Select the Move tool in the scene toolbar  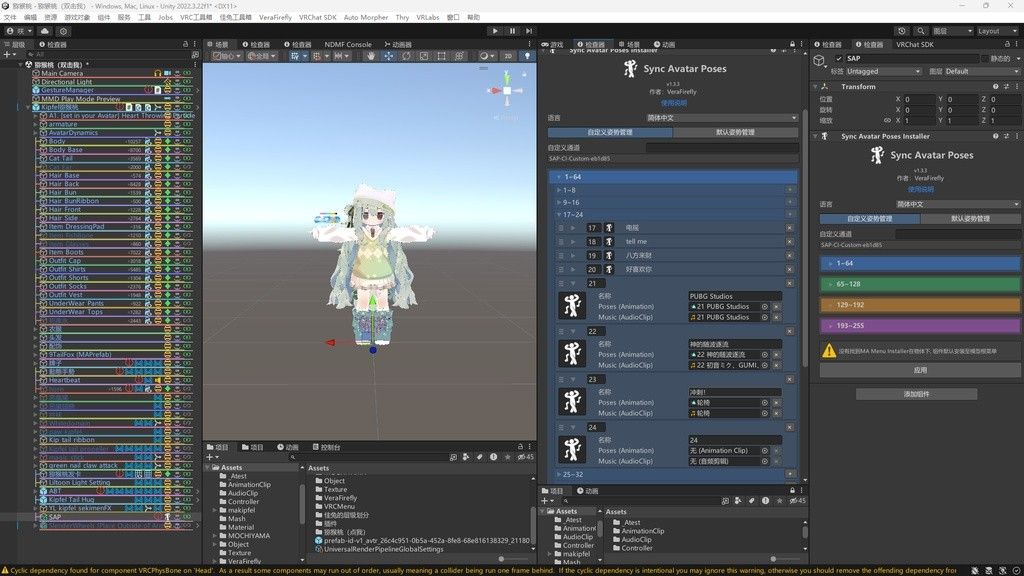click(389, 56)
